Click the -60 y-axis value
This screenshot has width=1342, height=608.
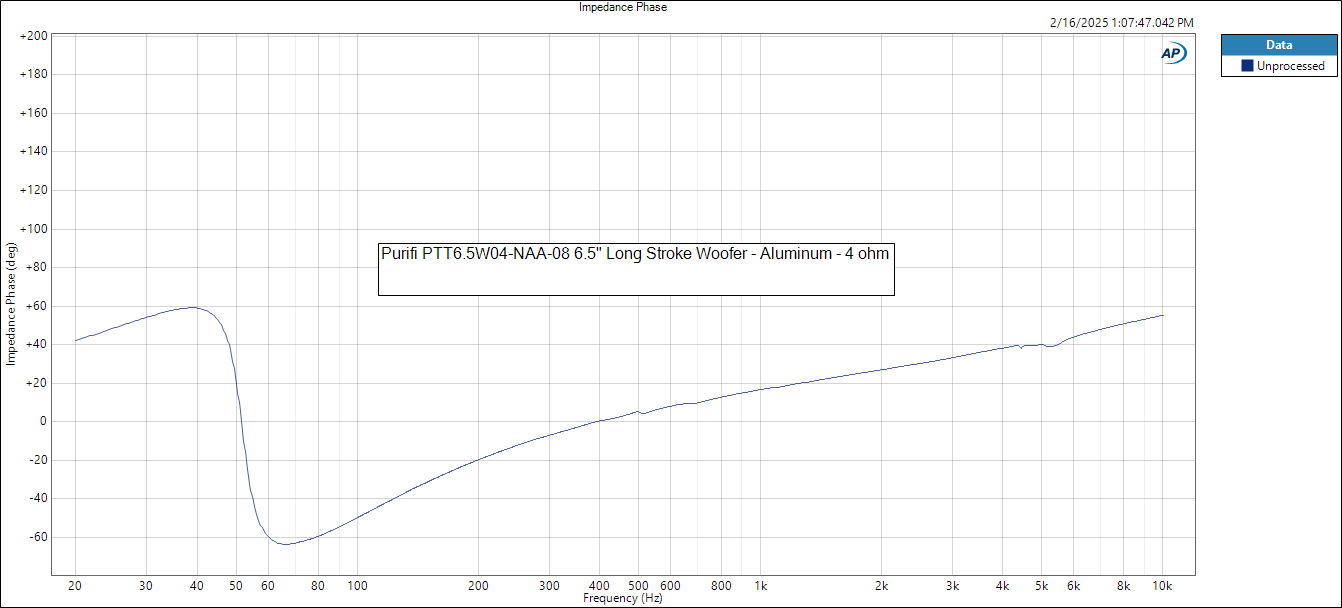pos(36,537)
